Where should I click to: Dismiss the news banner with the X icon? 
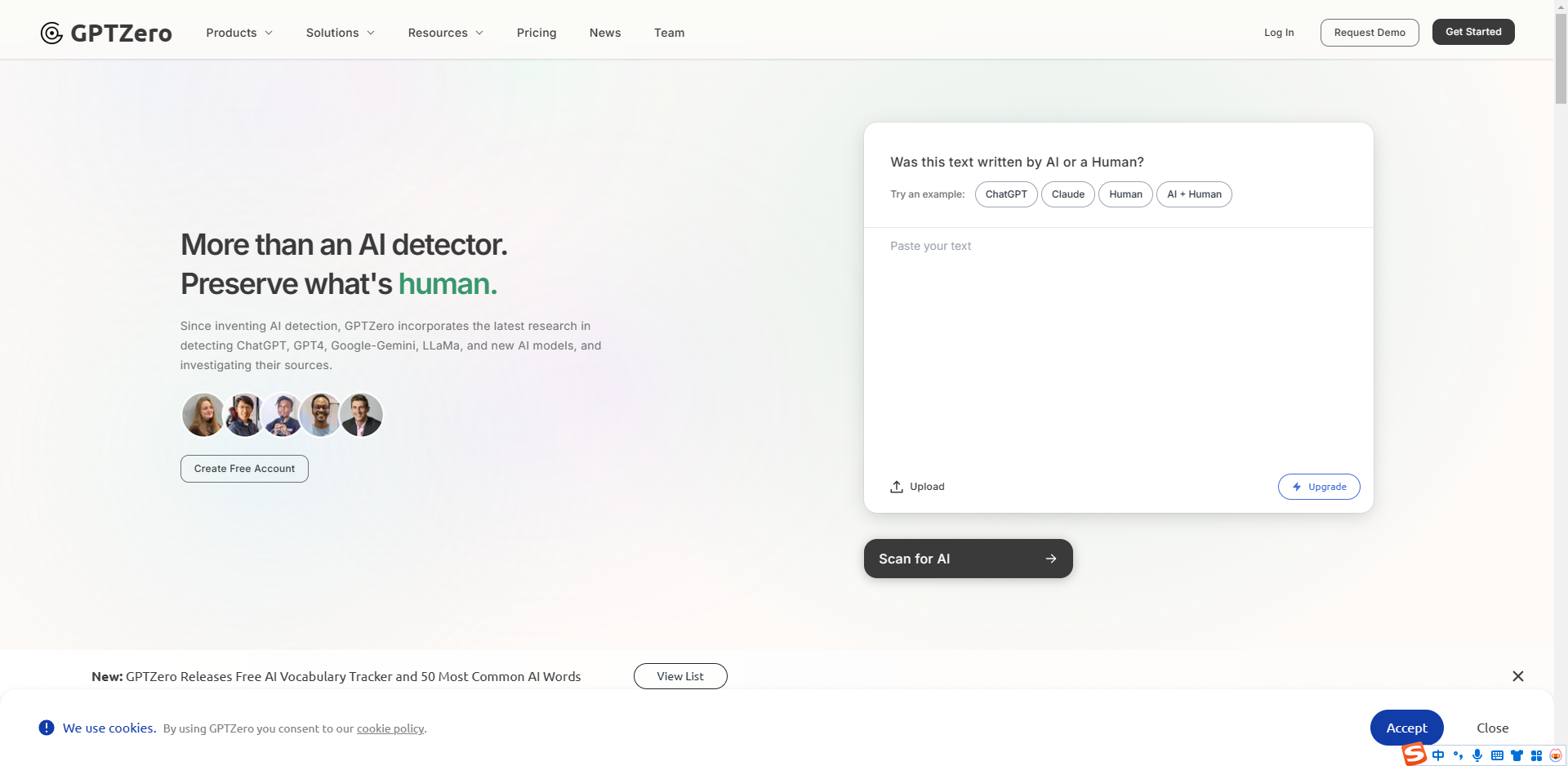(1517, 676)
